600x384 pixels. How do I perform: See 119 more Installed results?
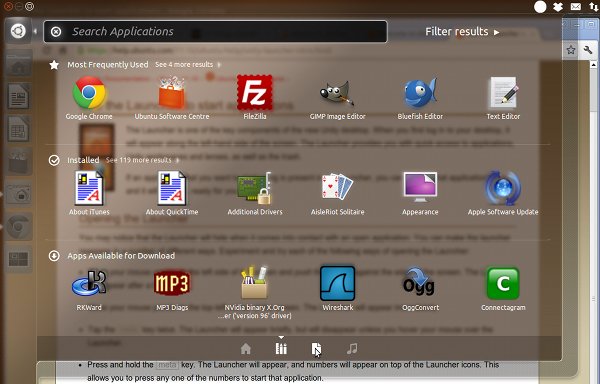pos(142,160)
